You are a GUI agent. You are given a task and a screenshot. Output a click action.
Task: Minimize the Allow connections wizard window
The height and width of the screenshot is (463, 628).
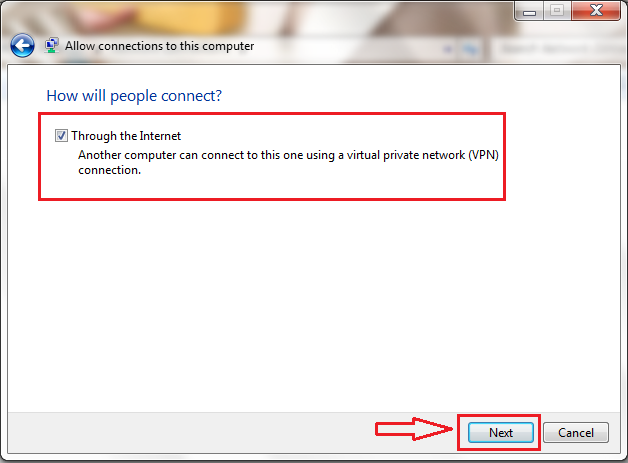(x=529, y=11)
